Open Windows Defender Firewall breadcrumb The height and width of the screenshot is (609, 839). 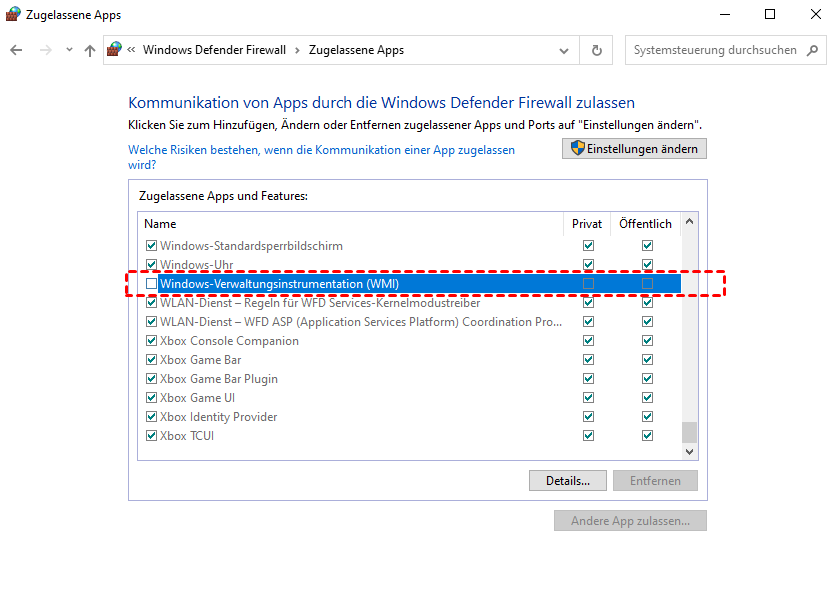point(214,50)
